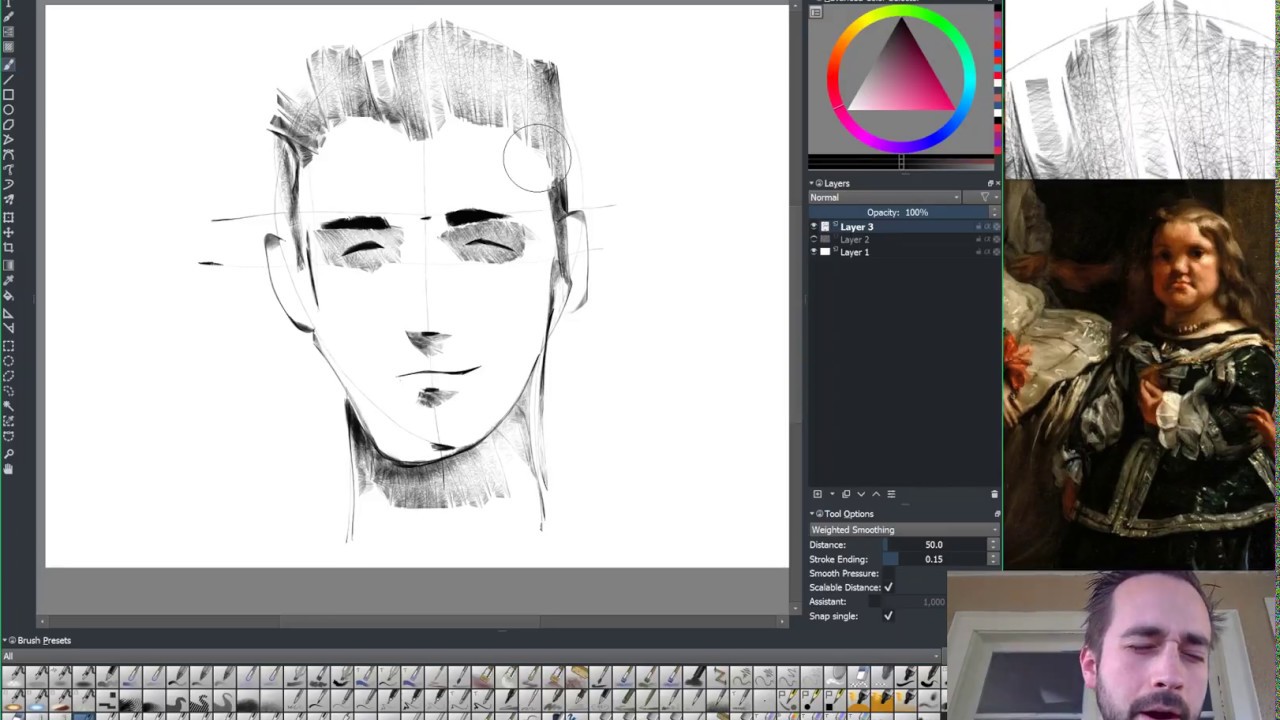Click the reference painting image
This screenshot has width=1280, height=720.
[x=1140, y=375]
